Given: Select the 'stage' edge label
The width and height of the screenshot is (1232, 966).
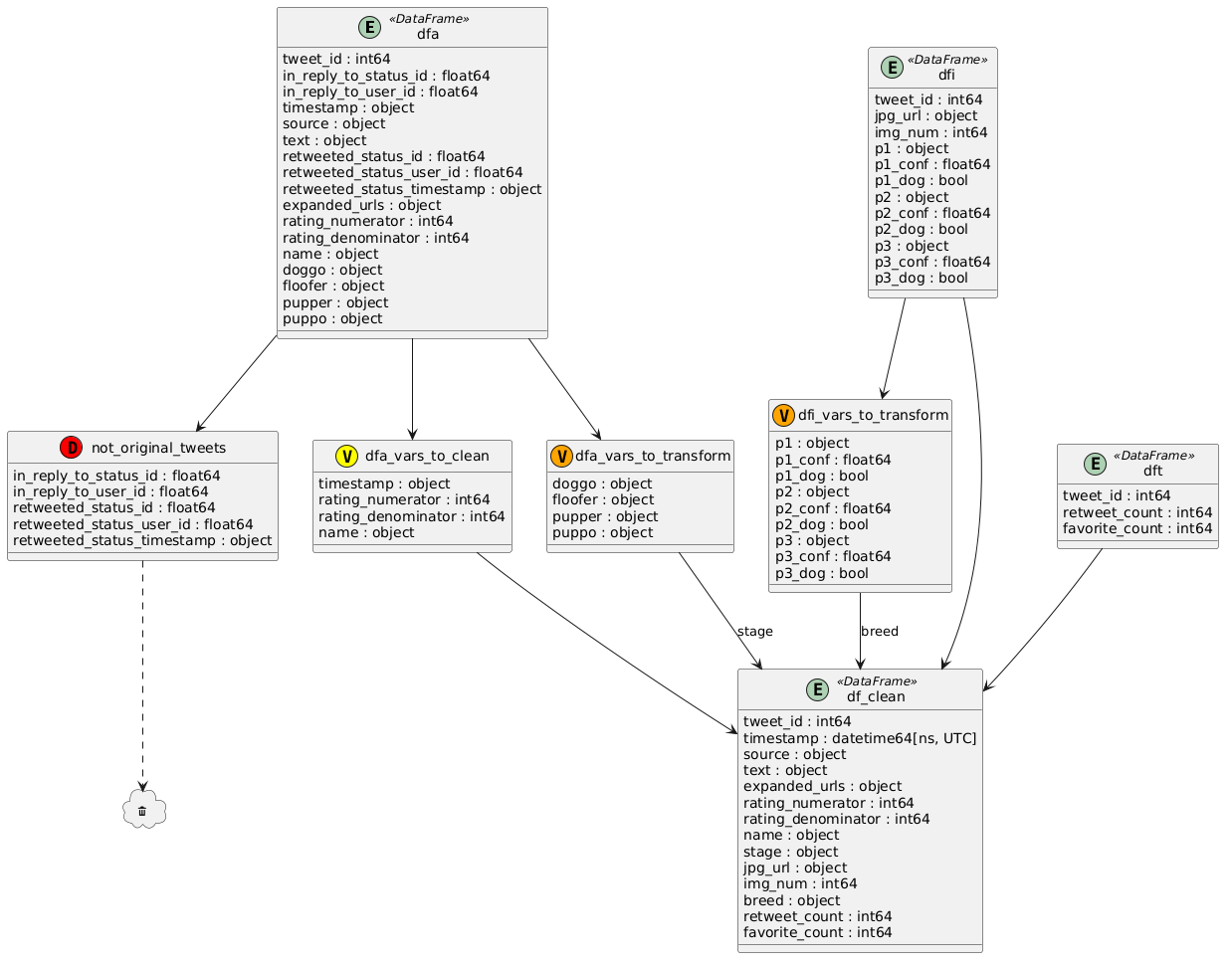Looking at the screenshot, I should (754, 632).
